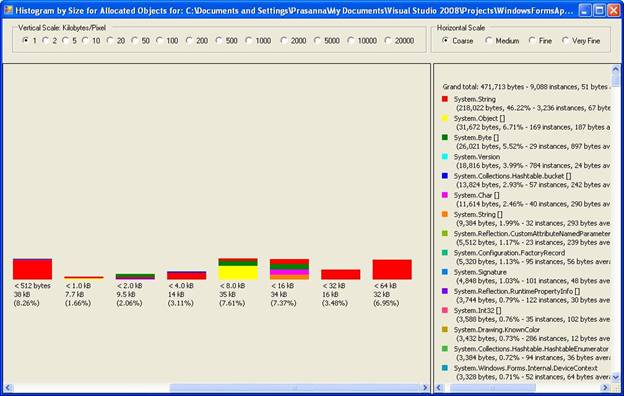Select the < 64 kB histogram bar
This screenshot has height=396, width=624.
pyautogui.click(x=392, y=269)
